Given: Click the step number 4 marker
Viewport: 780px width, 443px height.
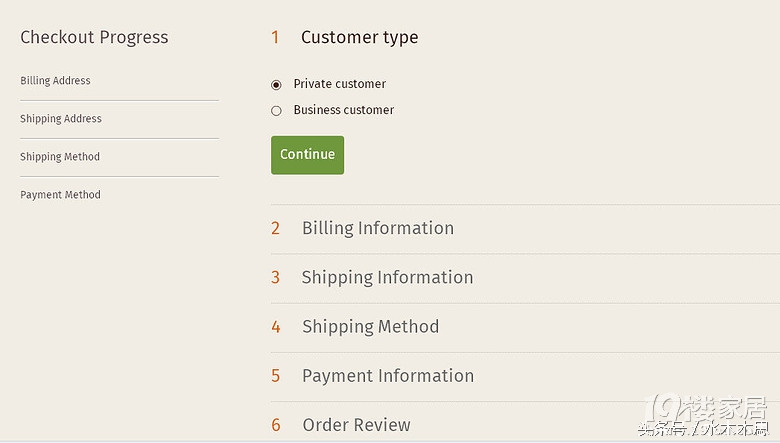Looking at the screenshot, I should click(275, 327).
